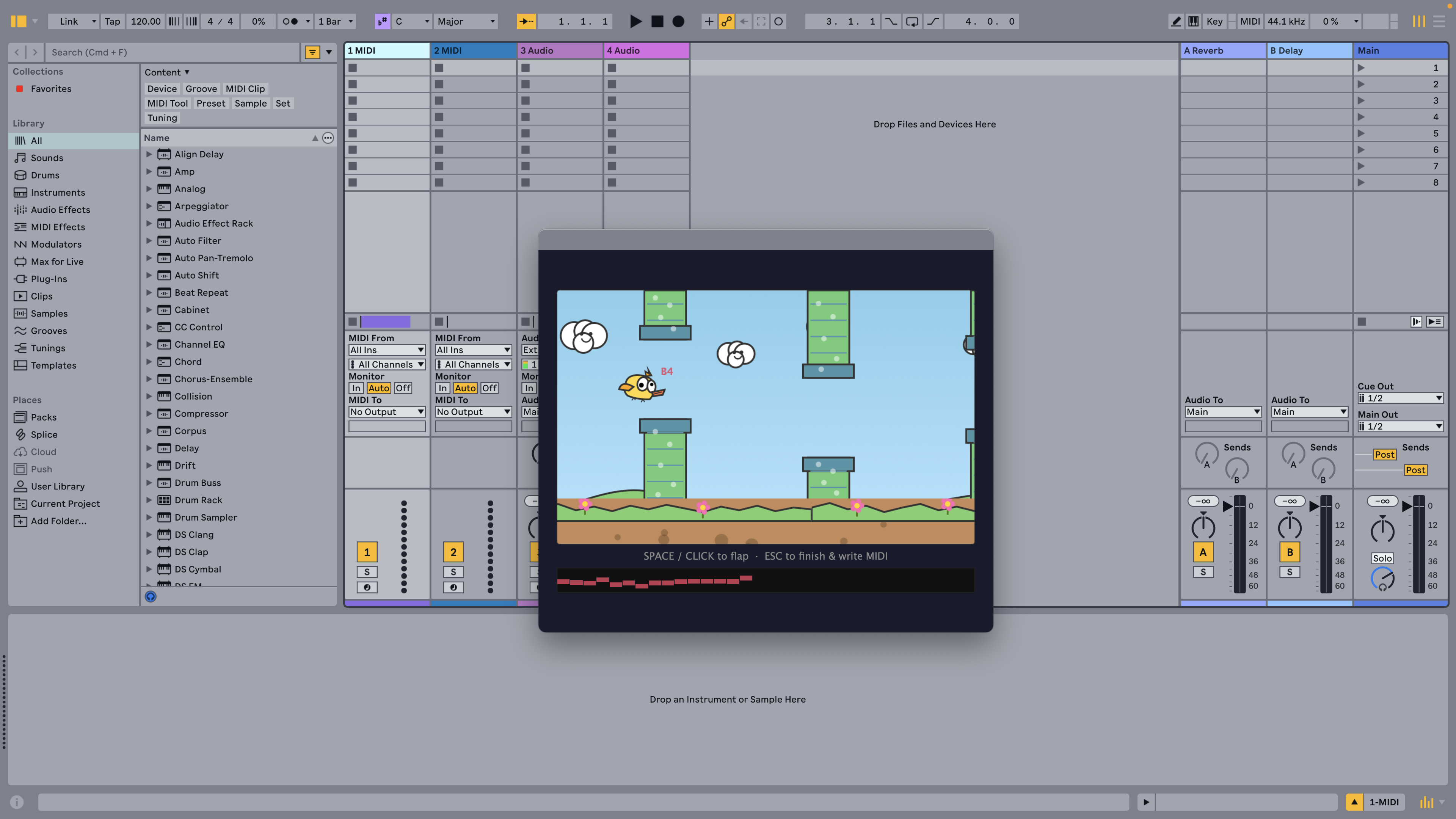The width and height of the screenshot is (1456, 819).
Task: Select the Device content filter tag
Action: pos(162,89)
